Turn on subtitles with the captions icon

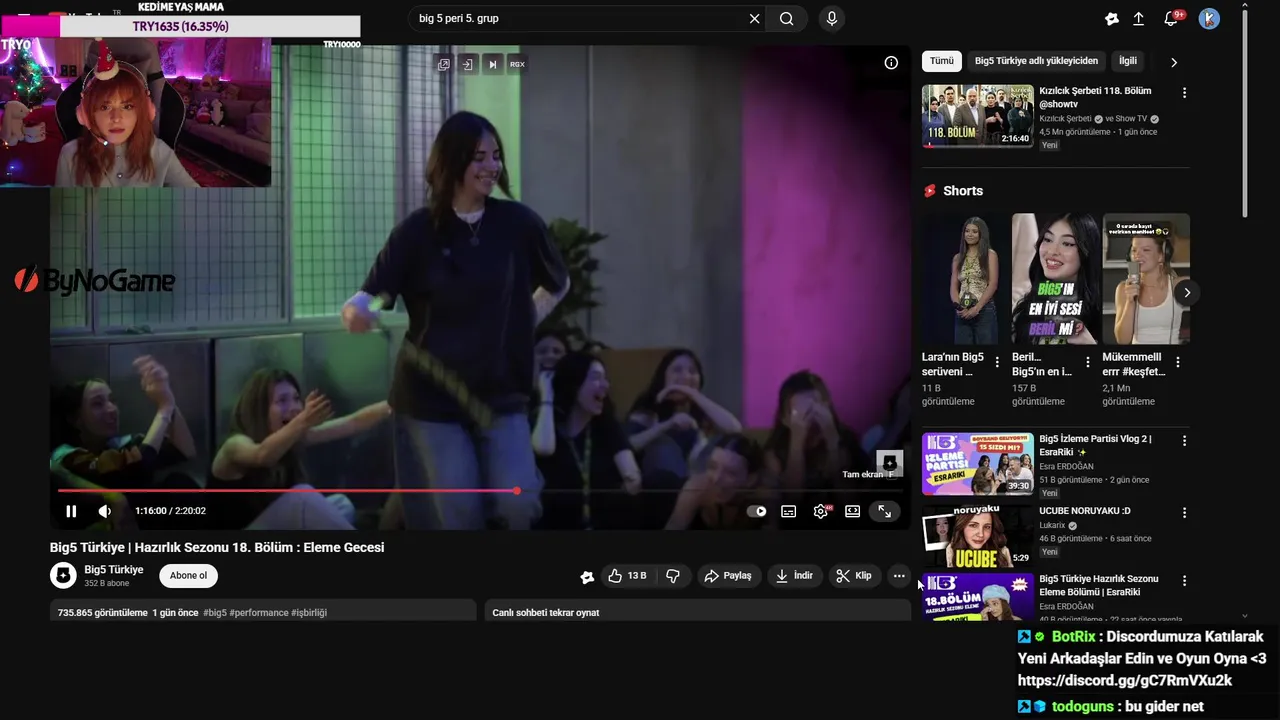tap(789, 511)
